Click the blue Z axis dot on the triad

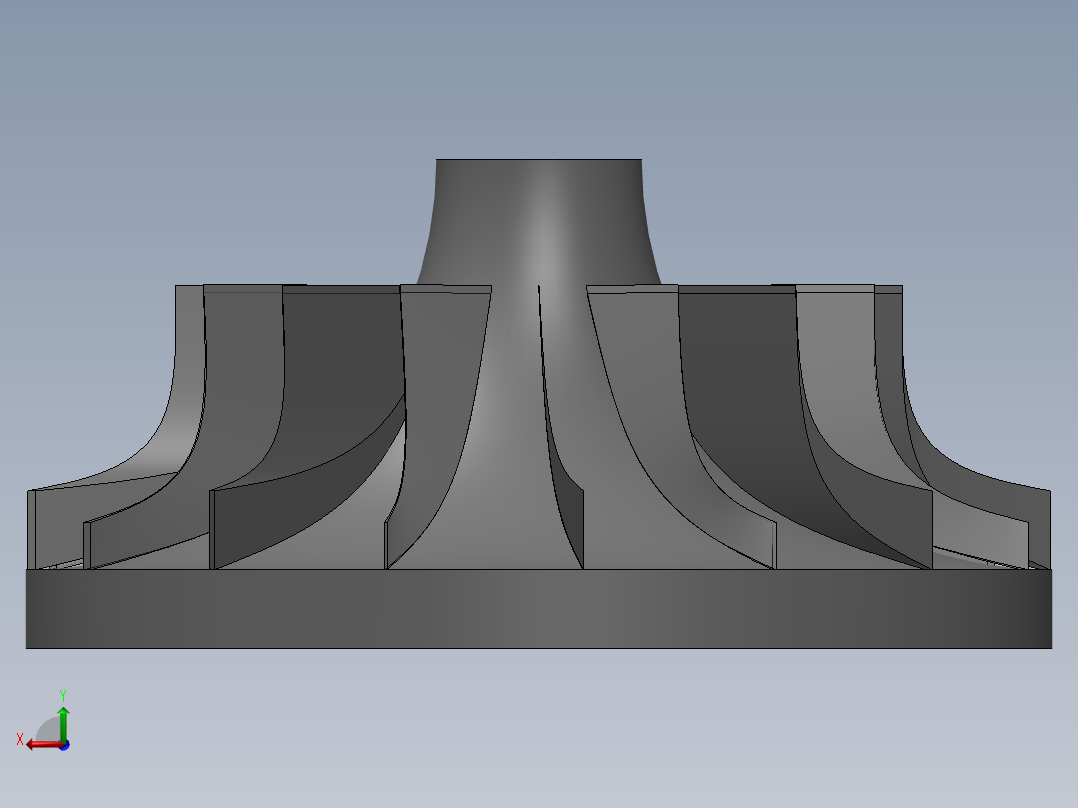point(65,745)
